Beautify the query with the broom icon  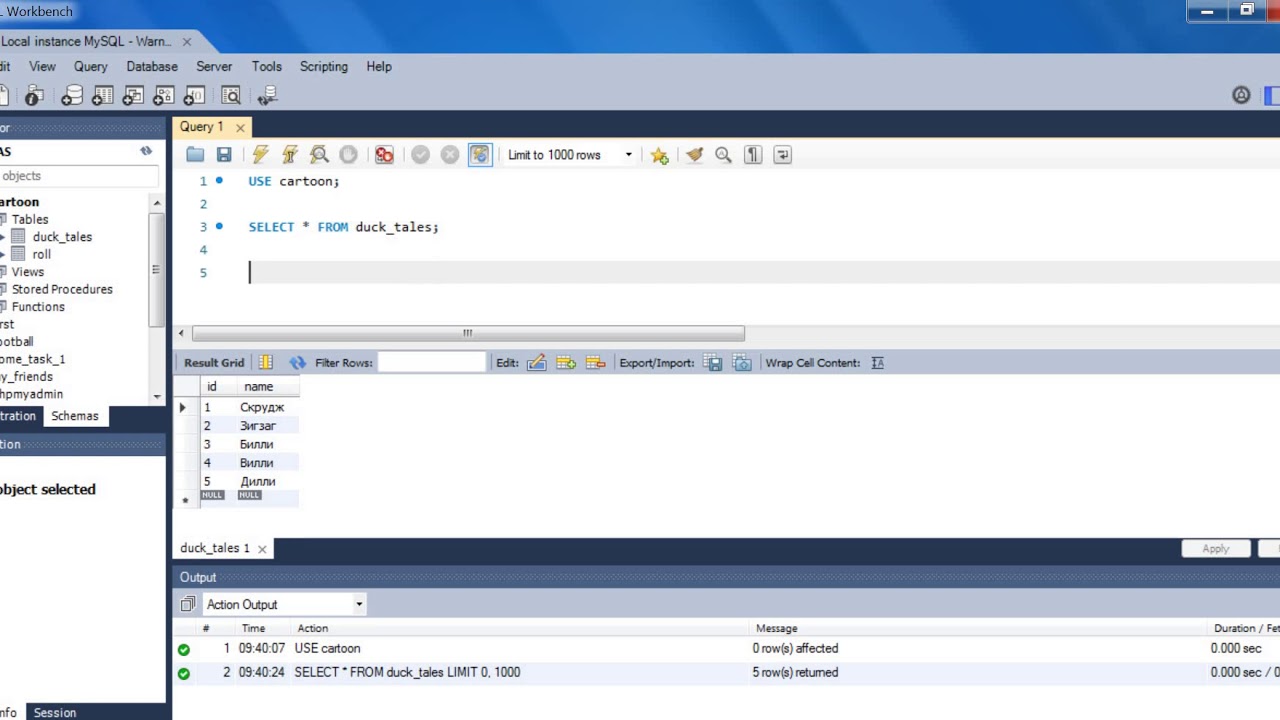click(x=694, y=155)
